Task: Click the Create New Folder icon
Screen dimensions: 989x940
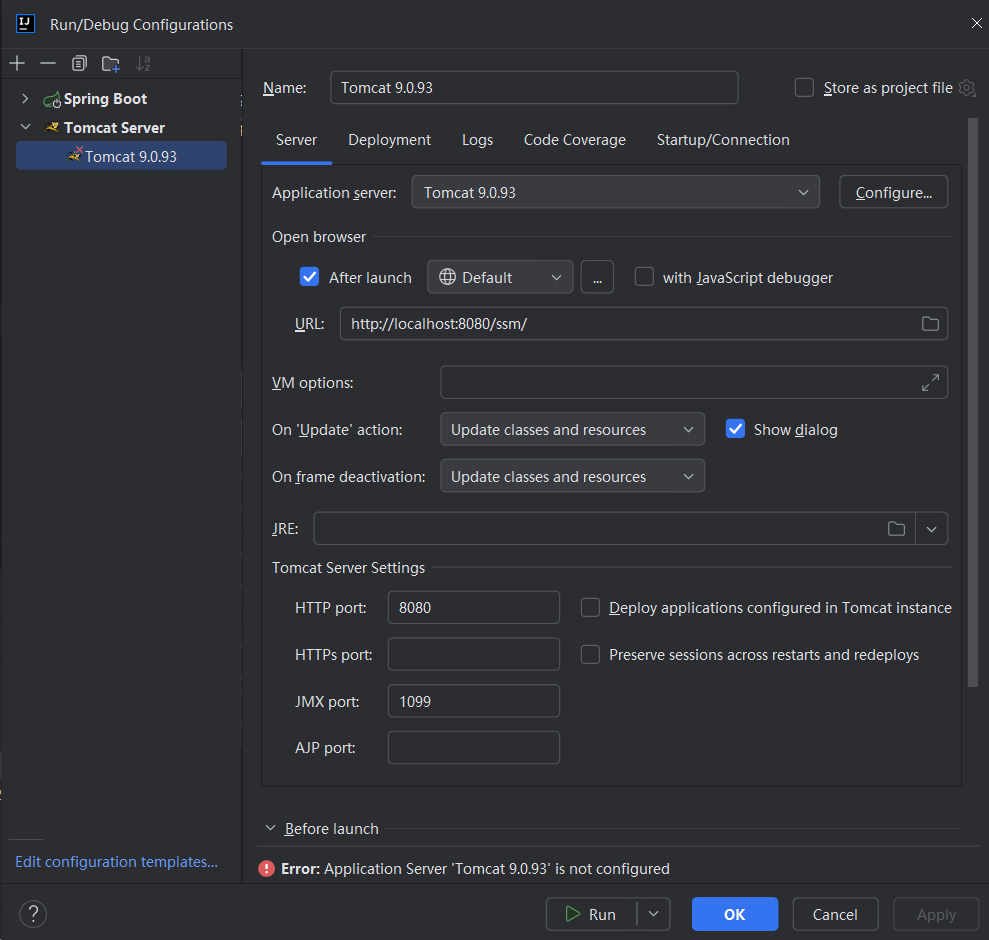Action: point(110,63)
